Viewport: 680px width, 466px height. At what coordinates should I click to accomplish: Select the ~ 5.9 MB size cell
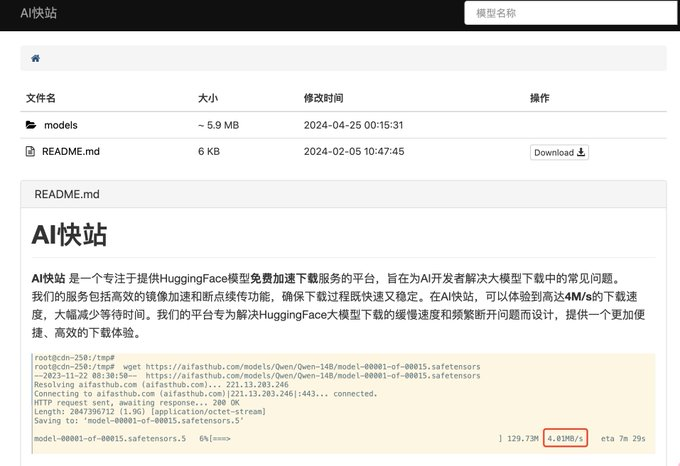pyautogui.click(x=219, y=125)
